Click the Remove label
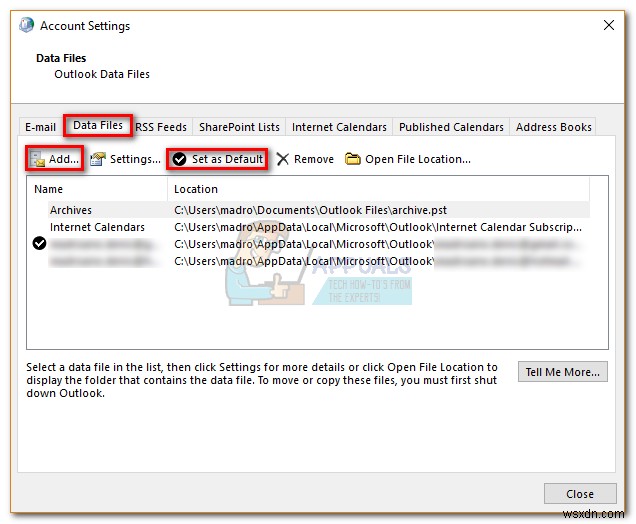 (314, 159)
